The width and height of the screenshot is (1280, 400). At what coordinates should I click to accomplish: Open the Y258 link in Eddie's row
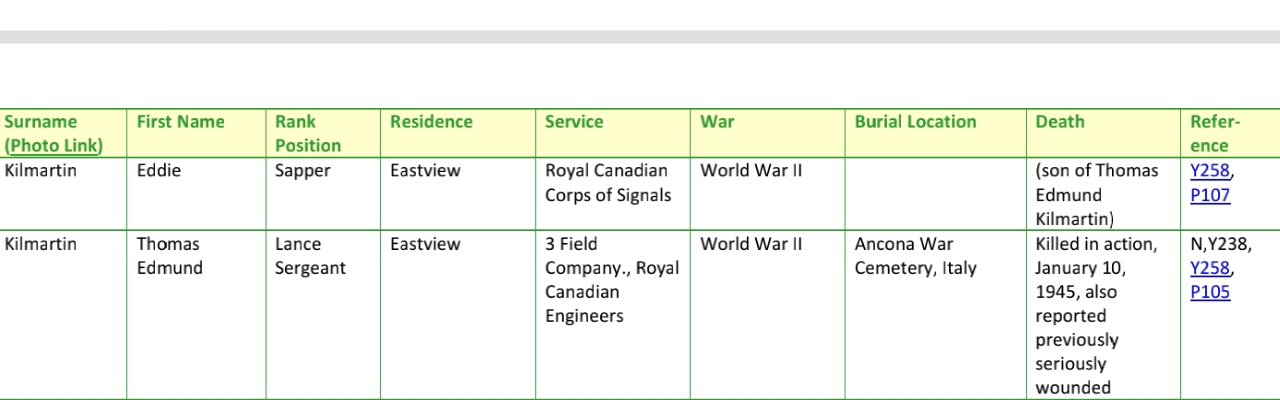click(1209, 171)
